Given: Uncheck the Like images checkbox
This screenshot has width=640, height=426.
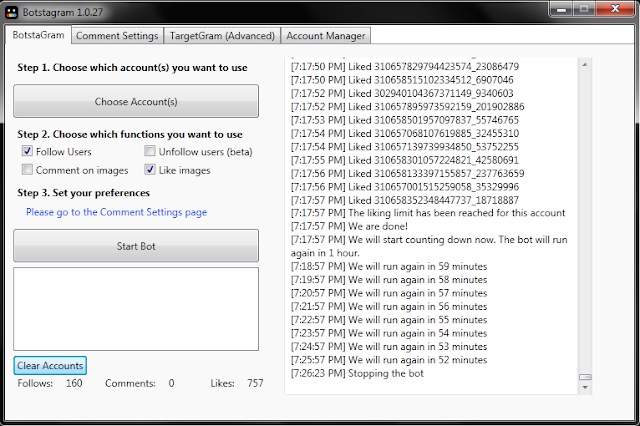Looking at the screenshot, I should tap(150, 169).
